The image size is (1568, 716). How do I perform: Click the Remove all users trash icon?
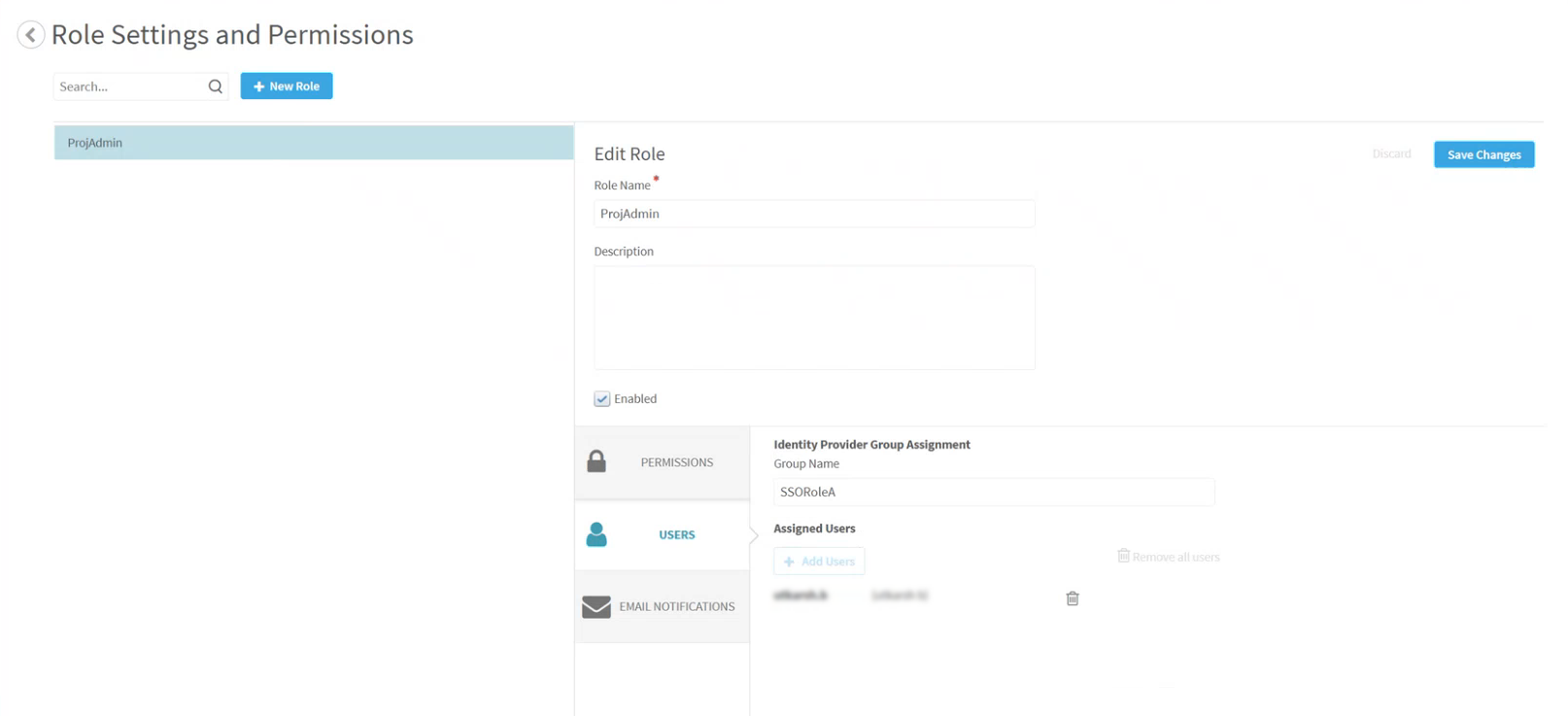pyautogui.click(x=1123, y=556)
